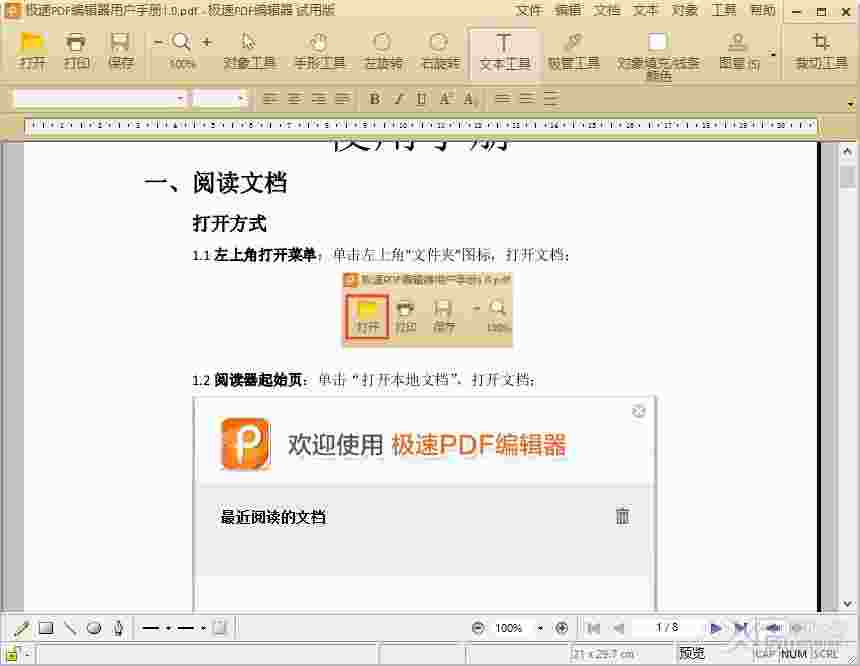The width and height of the screenshot is (860, 666).
Task: Open the 文本 menu
Action: point(644,10)
